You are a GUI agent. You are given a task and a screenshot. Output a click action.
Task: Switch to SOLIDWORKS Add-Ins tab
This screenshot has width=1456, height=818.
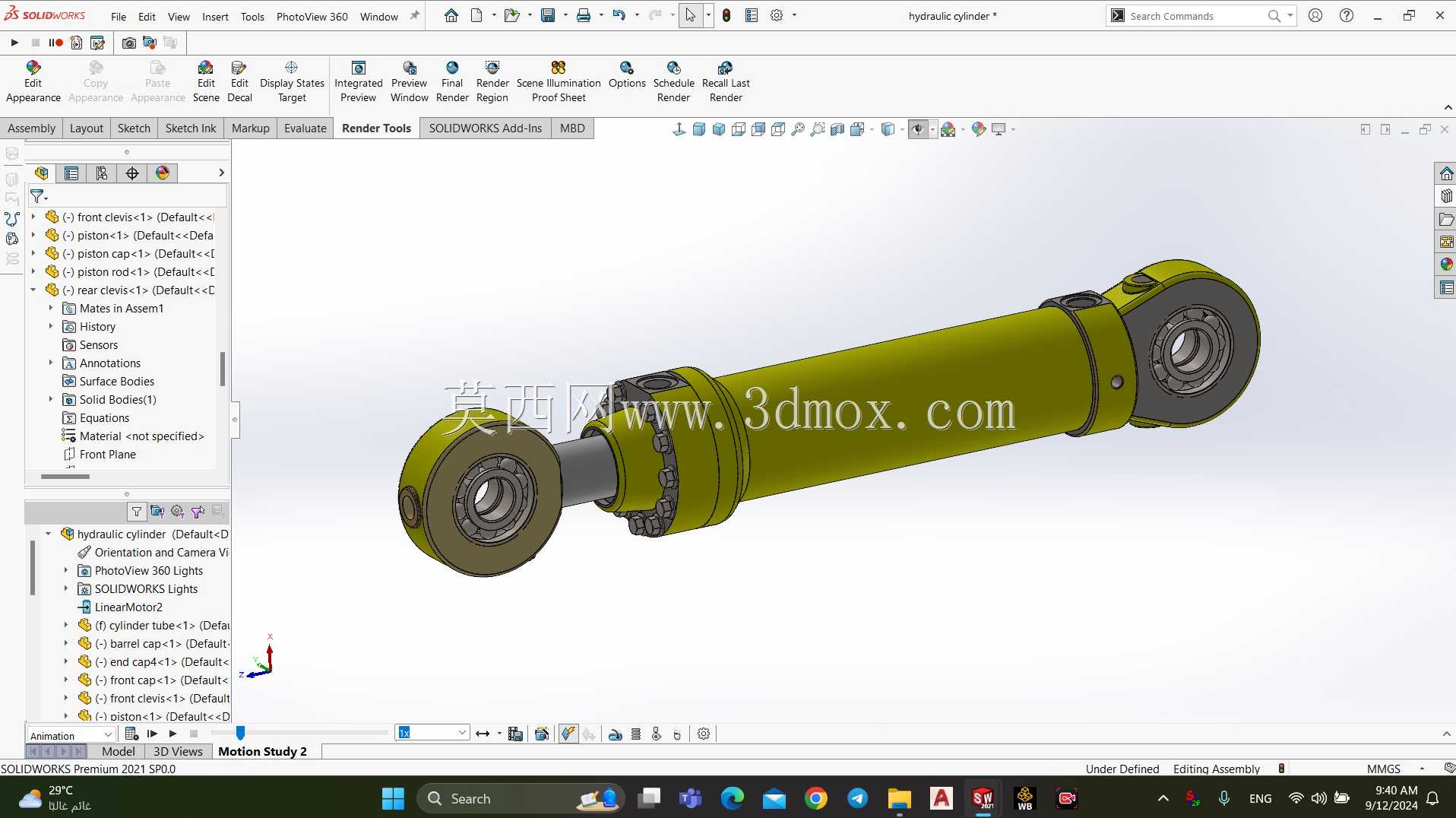coord(485,128)
